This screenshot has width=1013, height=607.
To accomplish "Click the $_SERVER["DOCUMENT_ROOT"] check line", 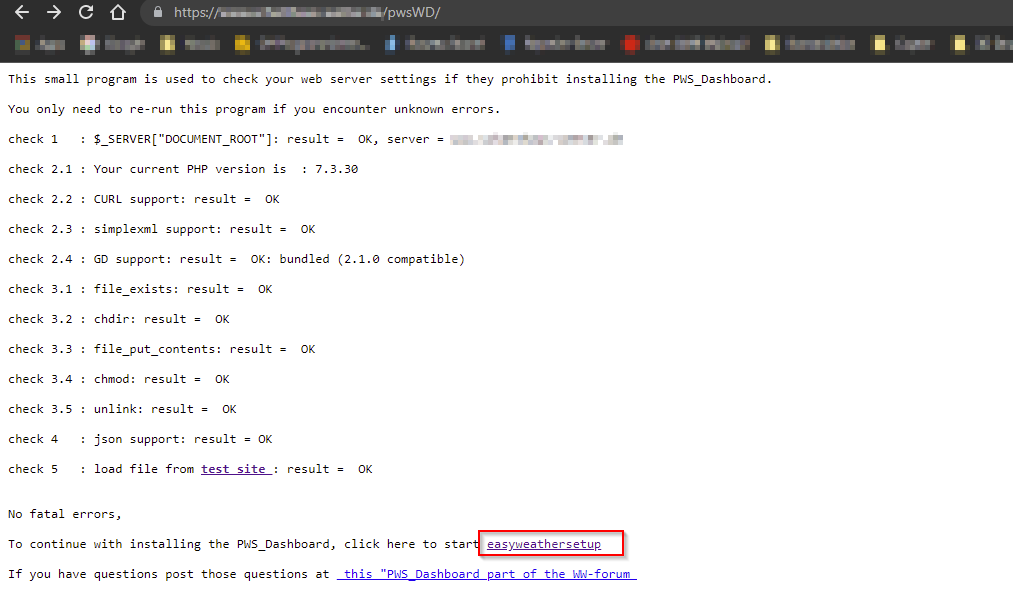I will click(x=315, y=139).
